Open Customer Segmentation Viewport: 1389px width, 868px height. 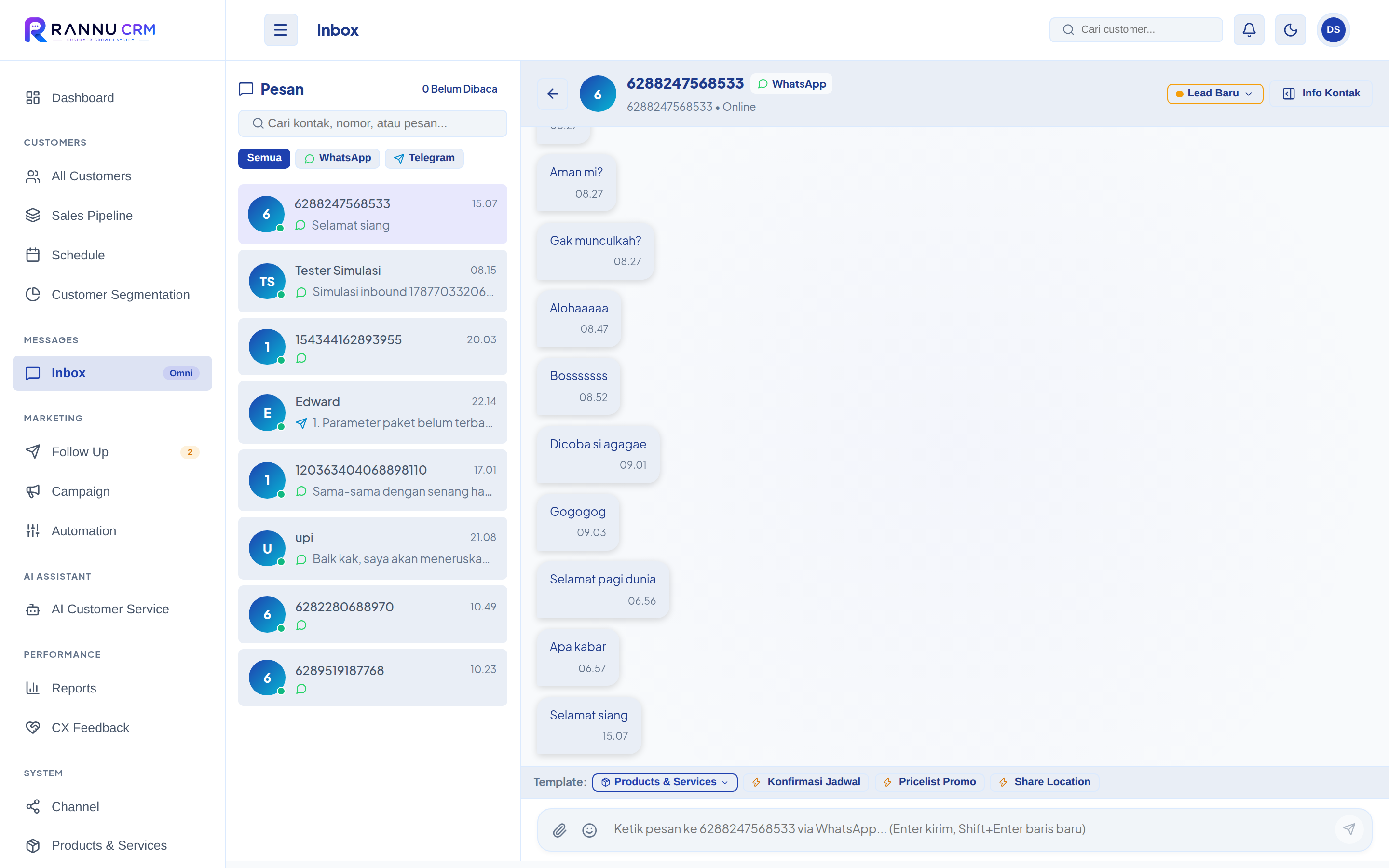(112, 295)
